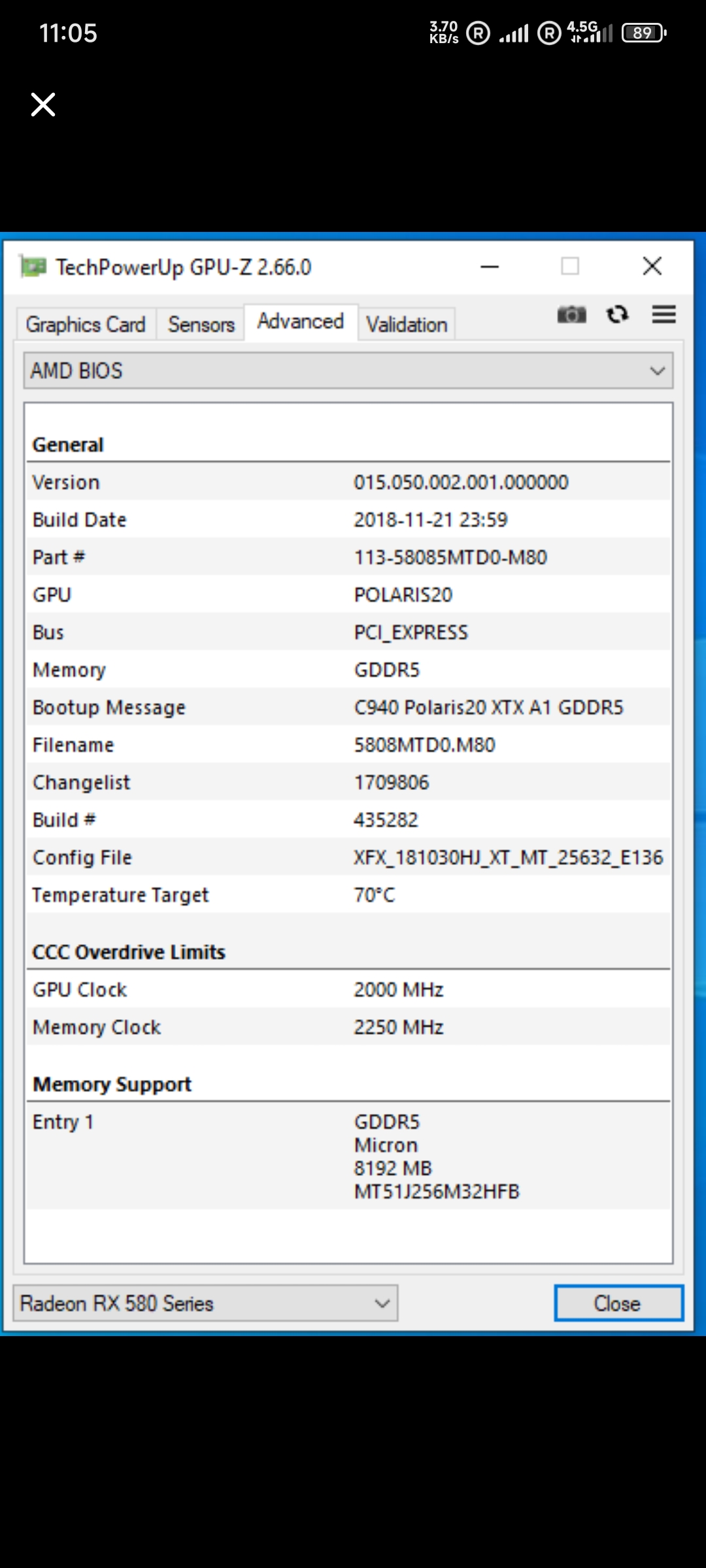
Task: Switch to the Graphics Card tab
Action: click(86, 325)
